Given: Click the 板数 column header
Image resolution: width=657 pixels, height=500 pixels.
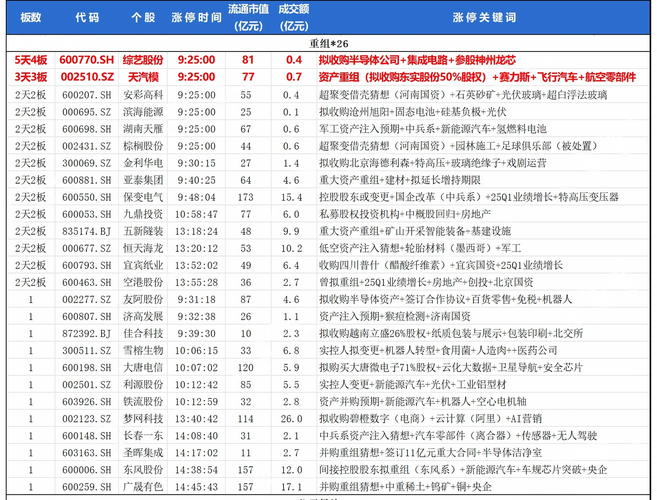Looking at the screenshot, I should [31, 17].
